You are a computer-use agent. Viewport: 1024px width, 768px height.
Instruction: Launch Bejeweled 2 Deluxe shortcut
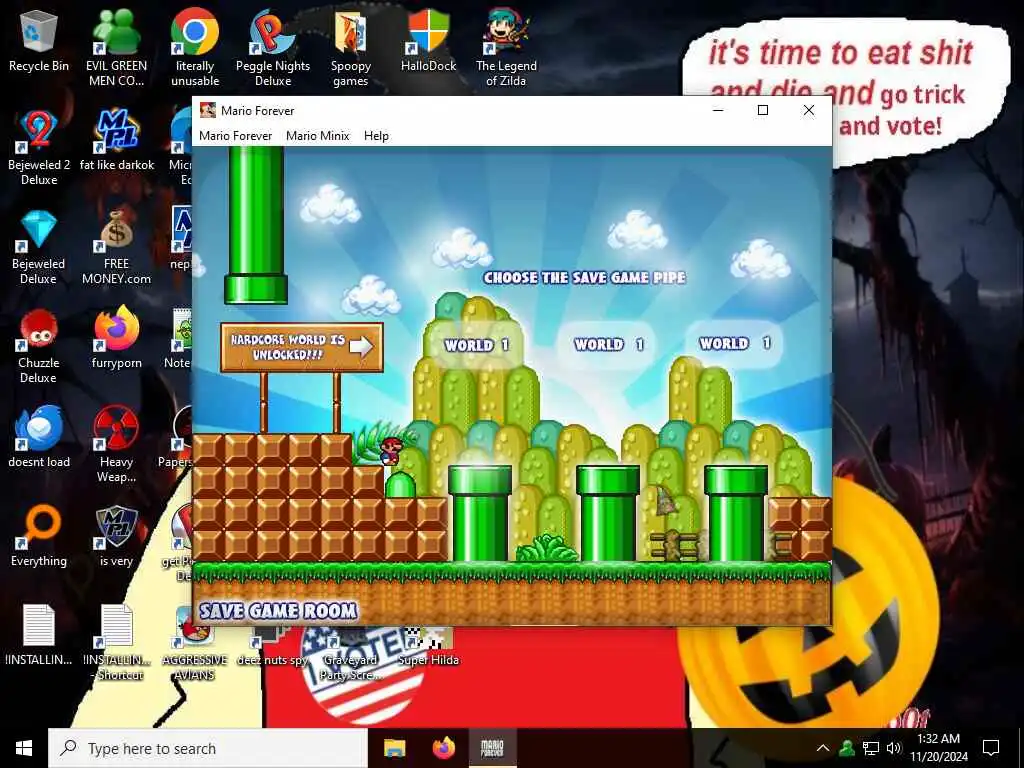(x=39, y=147)
